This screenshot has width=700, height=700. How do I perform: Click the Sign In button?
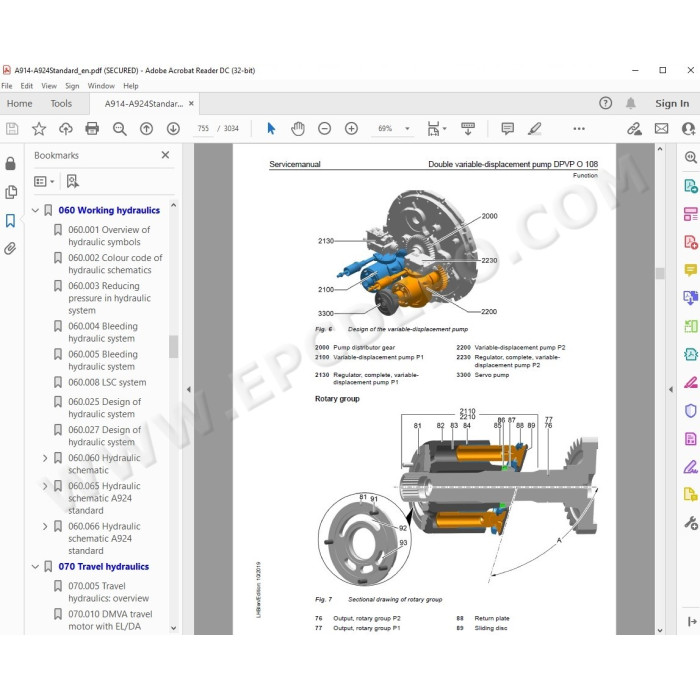[672, 104]
